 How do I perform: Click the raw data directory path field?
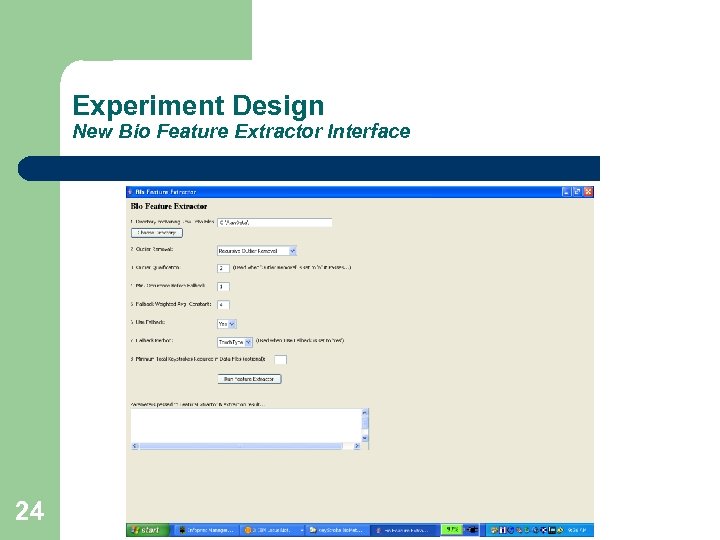tap(274, 223)
